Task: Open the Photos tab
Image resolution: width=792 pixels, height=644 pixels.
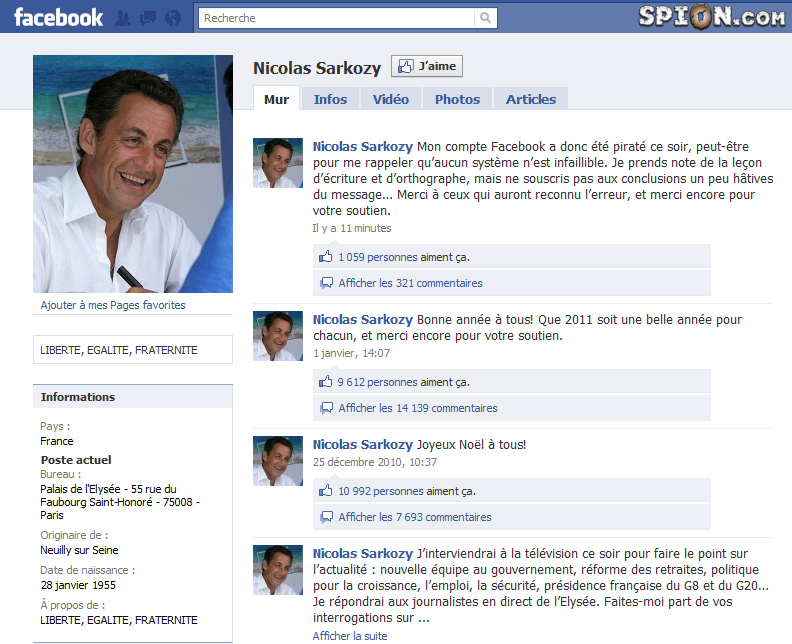Action: (x=458, y=99)
